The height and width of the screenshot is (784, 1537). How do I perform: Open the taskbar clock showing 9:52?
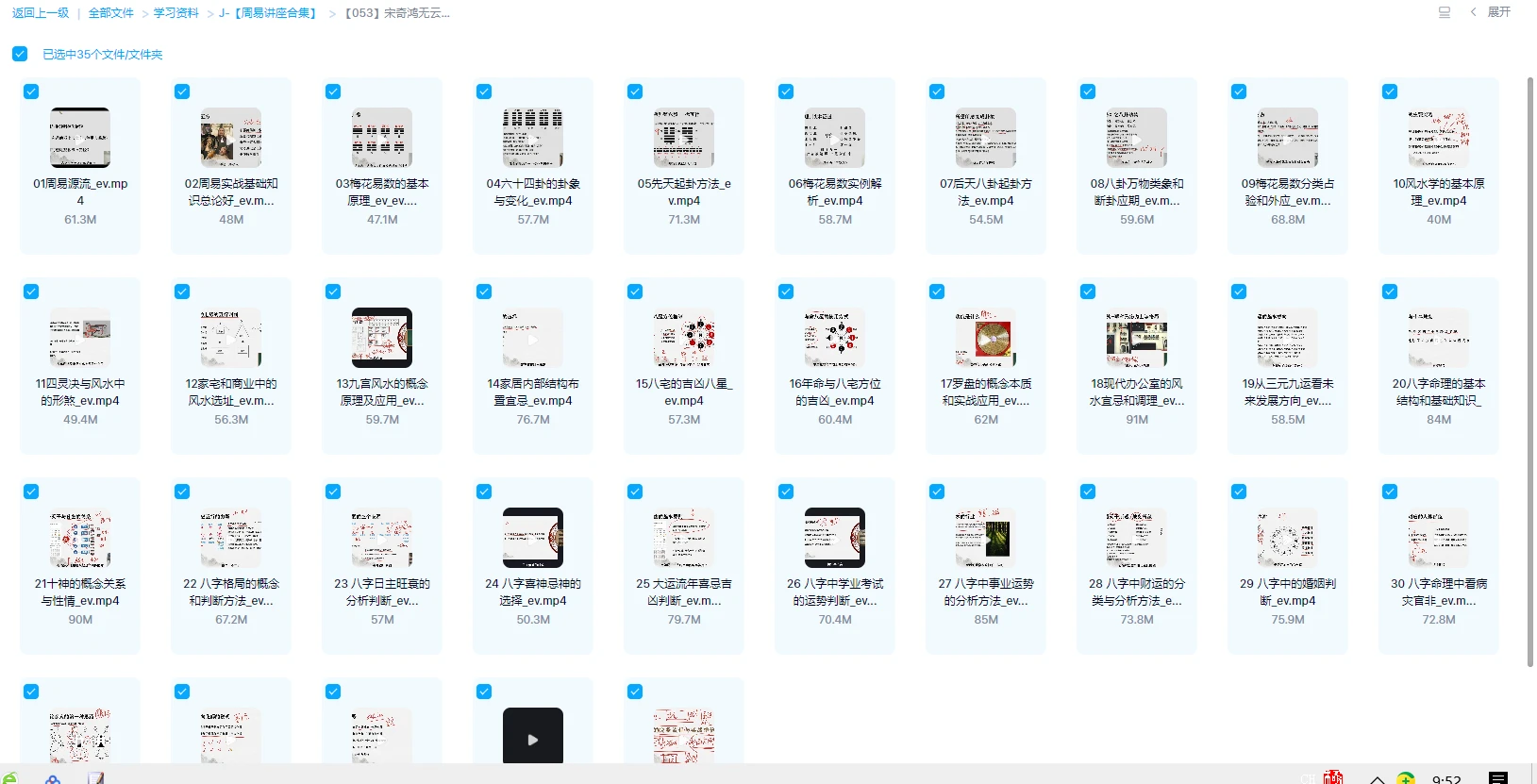1446,779
